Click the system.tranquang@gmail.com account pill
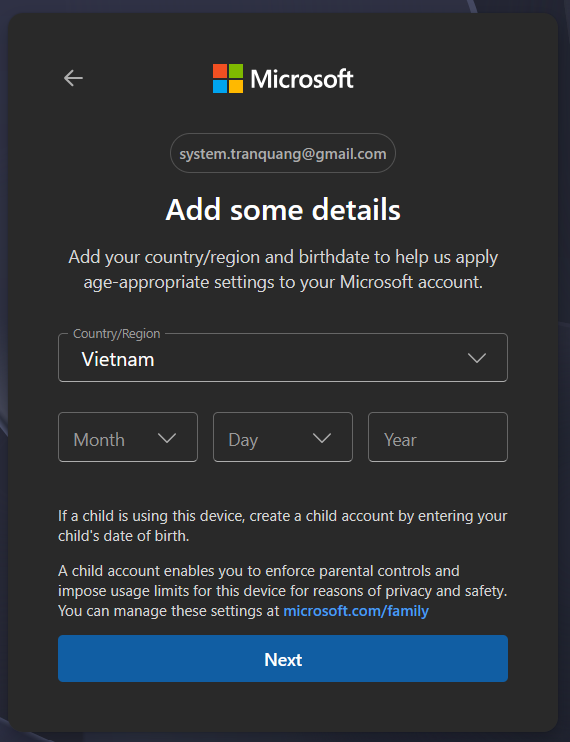The image size is (570, 742). pyautogui.click(x=283, y=153)
